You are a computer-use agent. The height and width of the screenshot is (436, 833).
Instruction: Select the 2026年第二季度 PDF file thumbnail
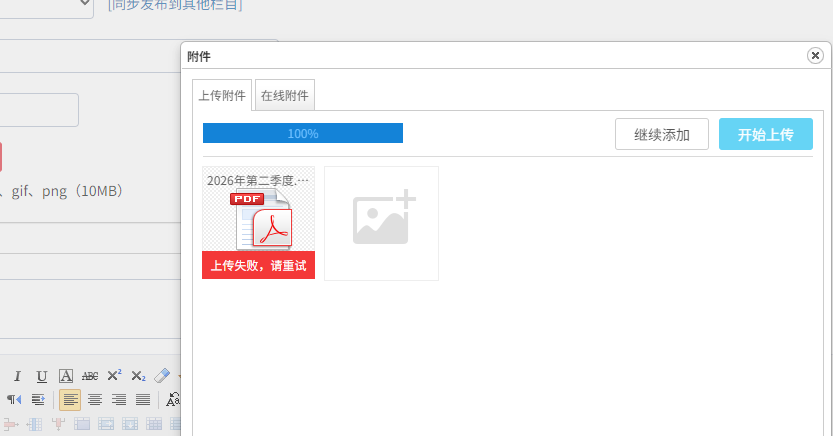[259, 223]
